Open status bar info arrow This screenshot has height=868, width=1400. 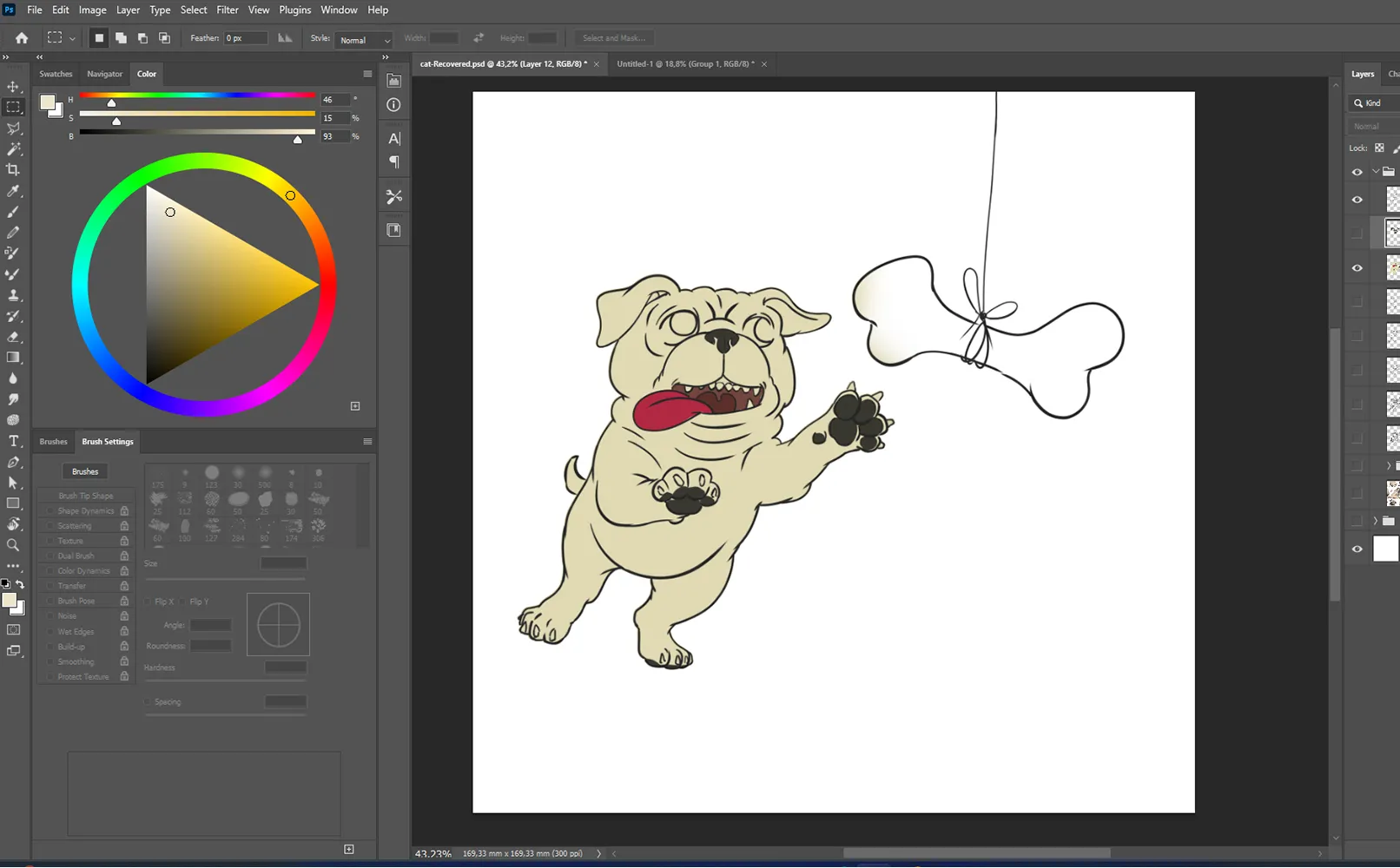(x=598, y=854)
